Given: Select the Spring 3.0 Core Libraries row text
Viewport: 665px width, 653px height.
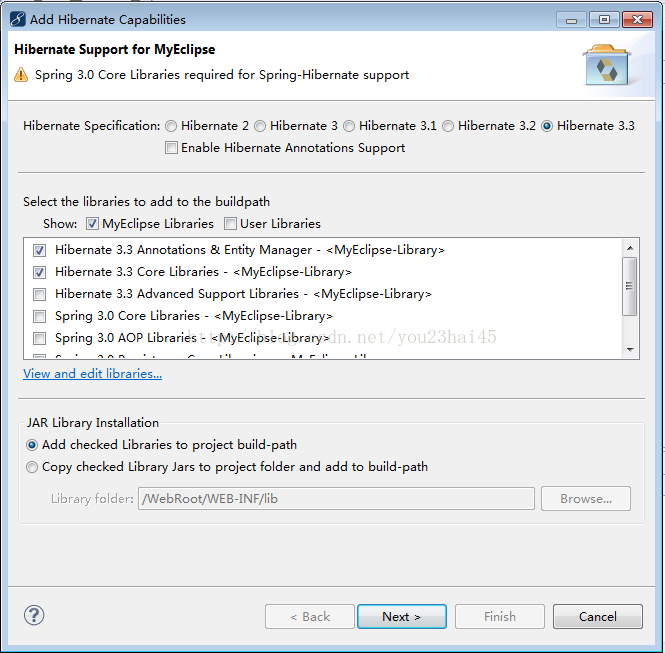Looking at the screenshot, I should (194, 316).
